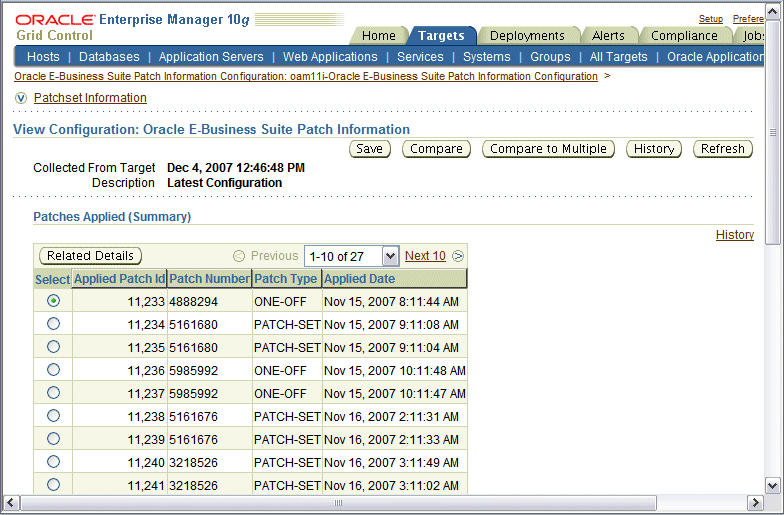Click the Next arrow icon beside Next 10

point(458,256)
